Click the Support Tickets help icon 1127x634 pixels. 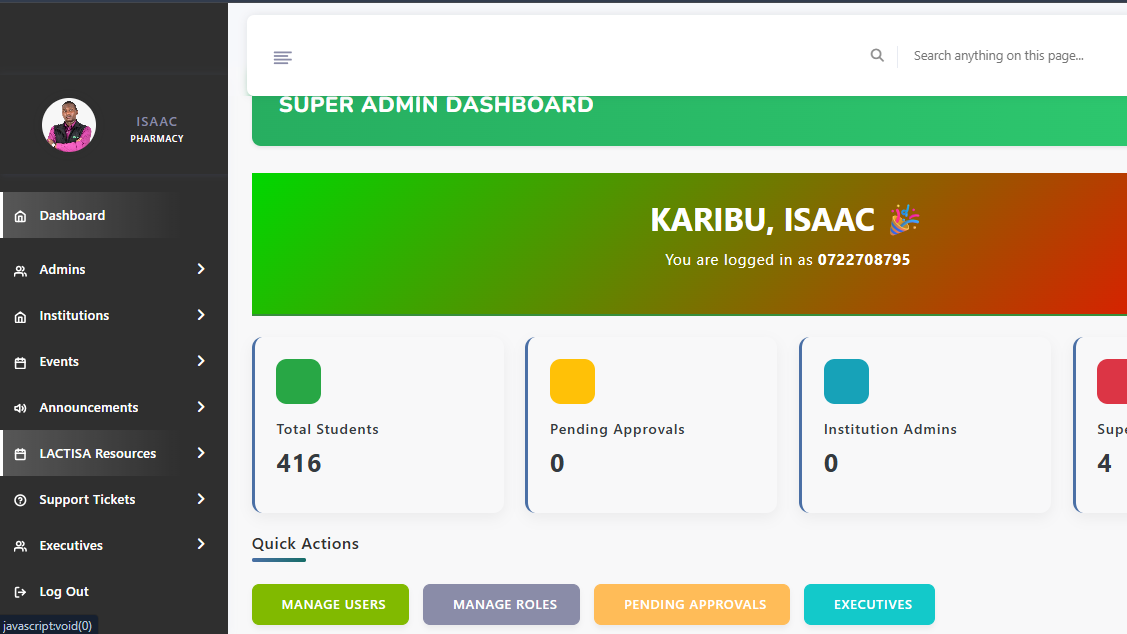point(20,499)
